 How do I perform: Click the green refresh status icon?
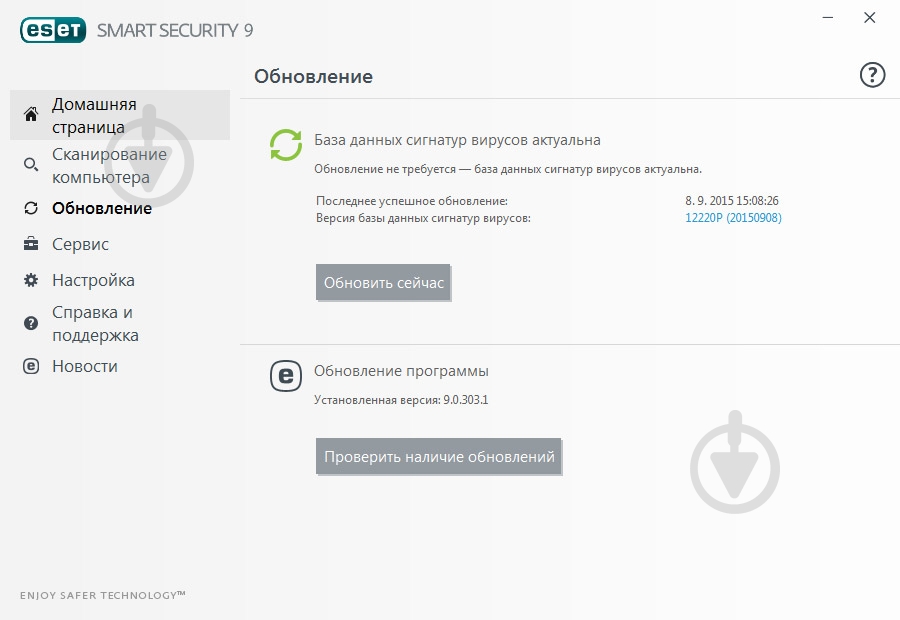coord(284,143)
